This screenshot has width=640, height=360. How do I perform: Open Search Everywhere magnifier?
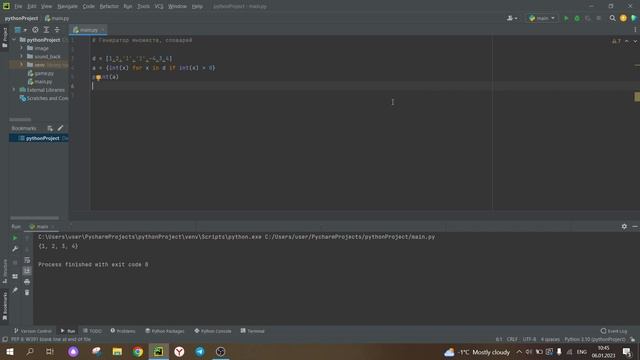(x=612, y=18)
